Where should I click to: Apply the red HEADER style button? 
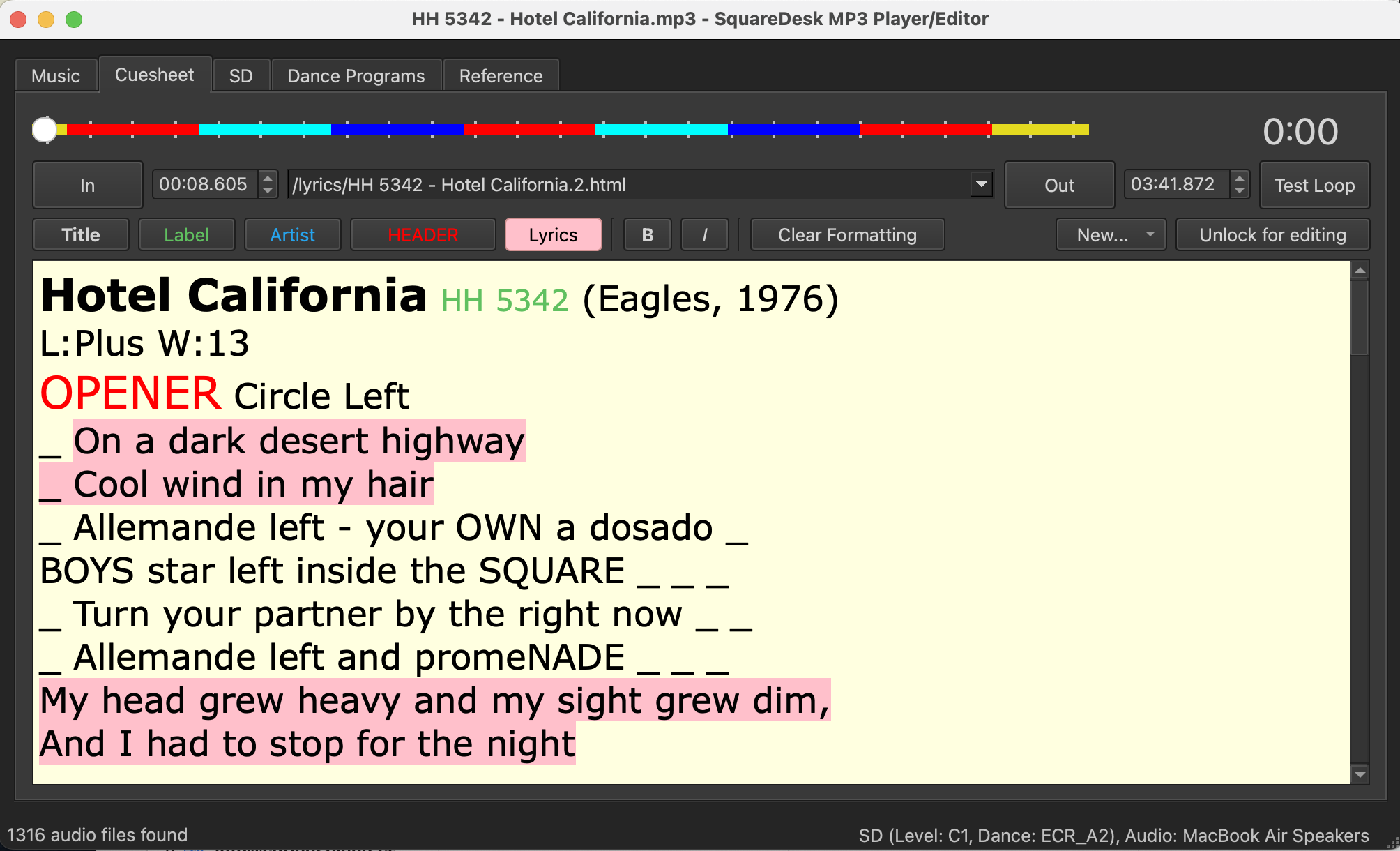(423, 234)
